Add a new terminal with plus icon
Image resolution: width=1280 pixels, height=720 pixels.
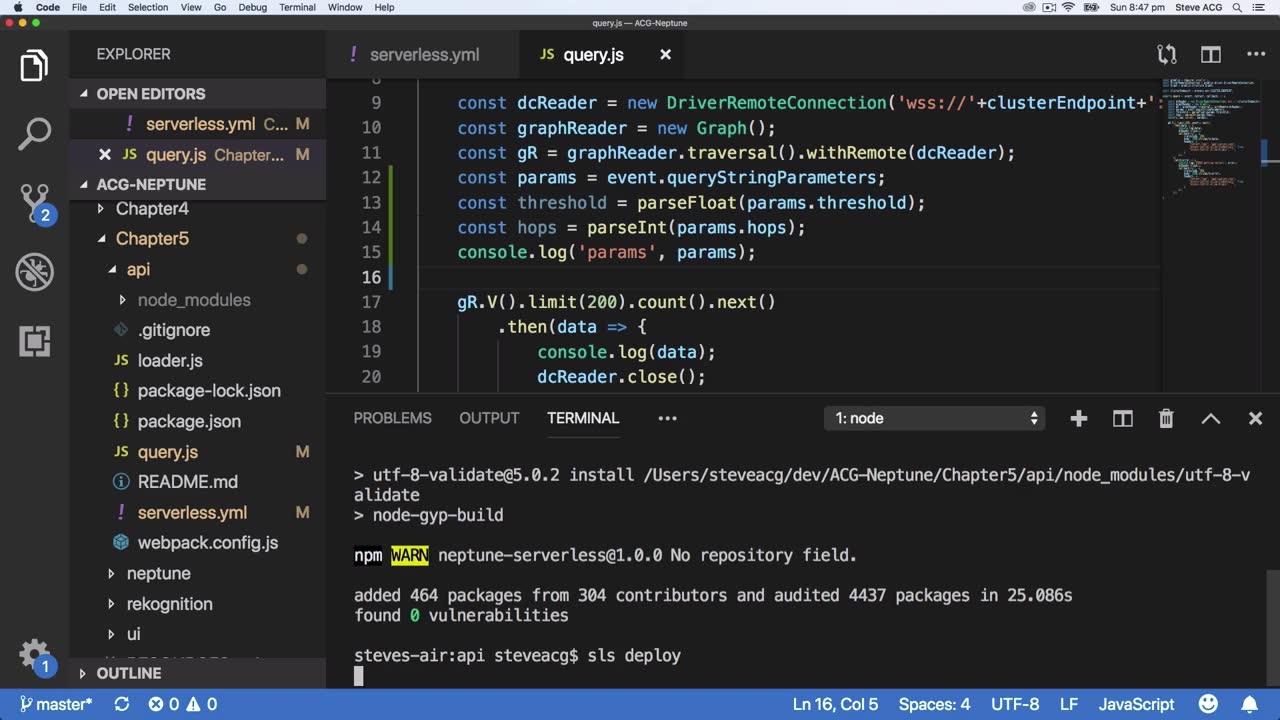pos(1078,419)
